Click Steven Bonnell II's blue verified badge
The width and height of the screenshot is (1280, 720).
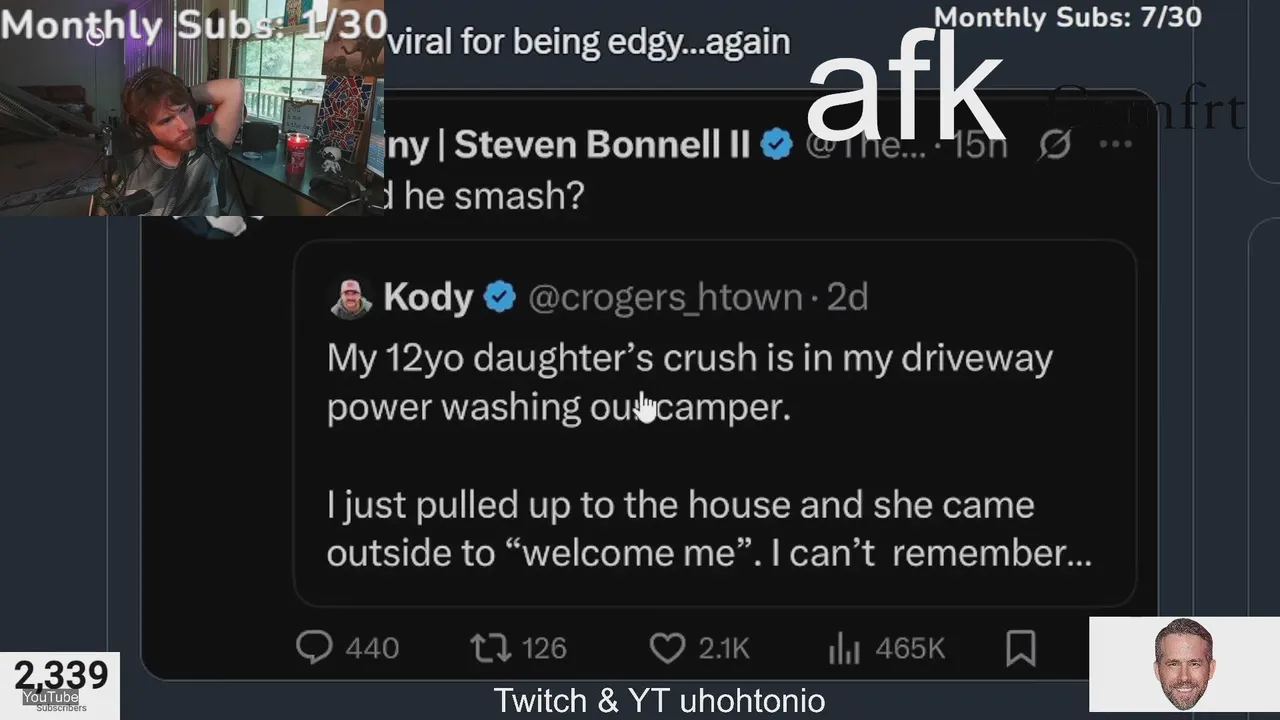pos(776,145)
